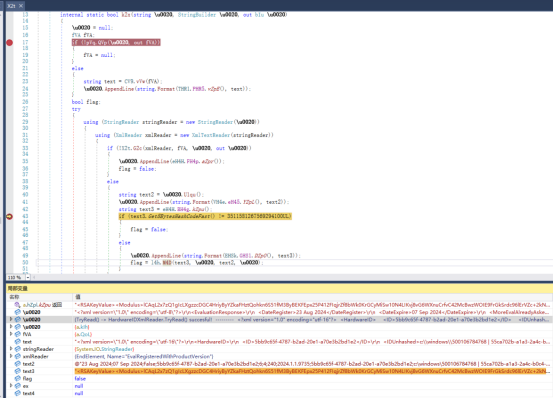Click the 值 column header in locals
This screenshot has height=399, width=553.
tap(78, 297)
